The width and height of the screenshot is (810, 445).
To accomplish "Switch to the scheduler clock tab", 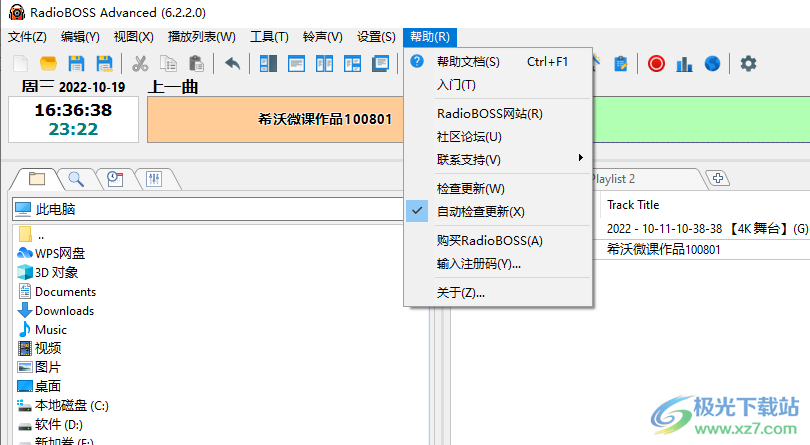I will click(x=115, y=179).
